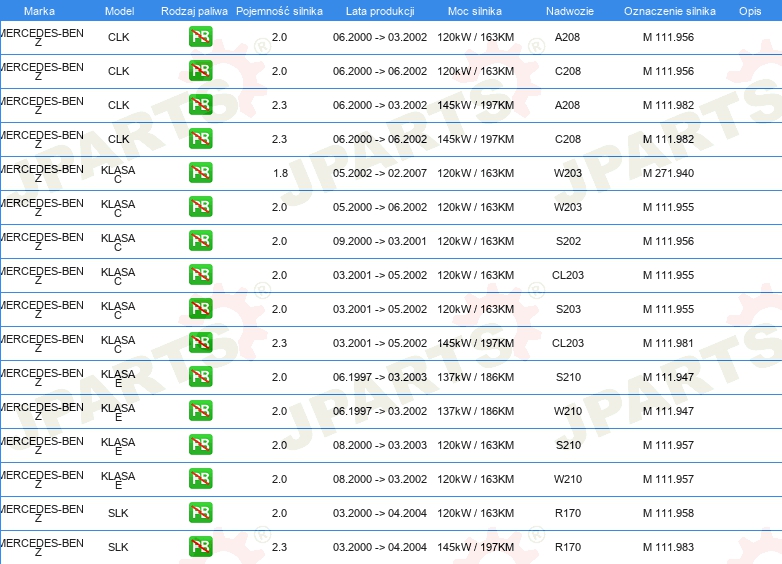Click the R170 cell in the M 111.958 row

pyautogui.click(x=568, y=513)
